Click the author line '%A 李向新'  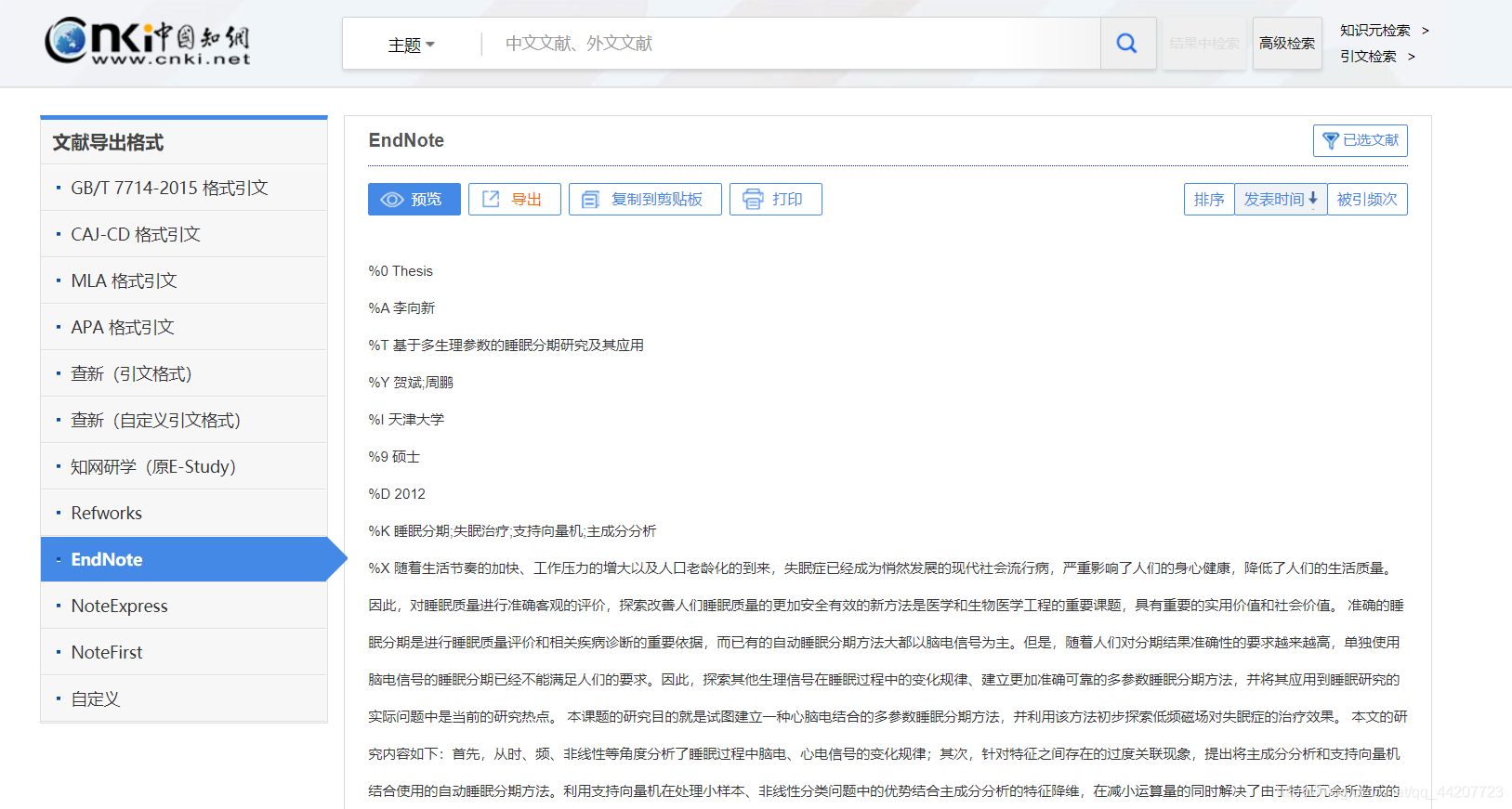click(x=401, y=308)
